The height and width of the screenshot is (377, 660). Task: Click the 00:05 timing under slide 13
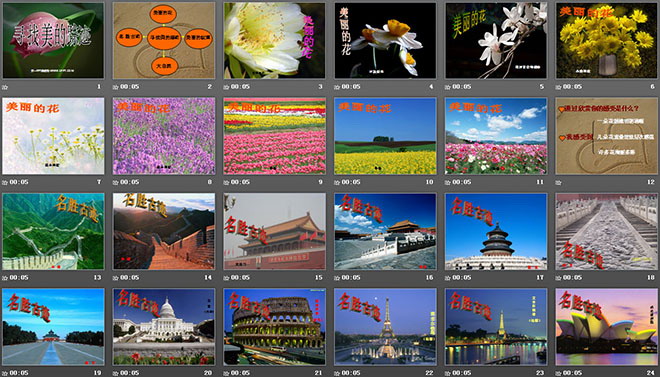click(x=19, y=278)
